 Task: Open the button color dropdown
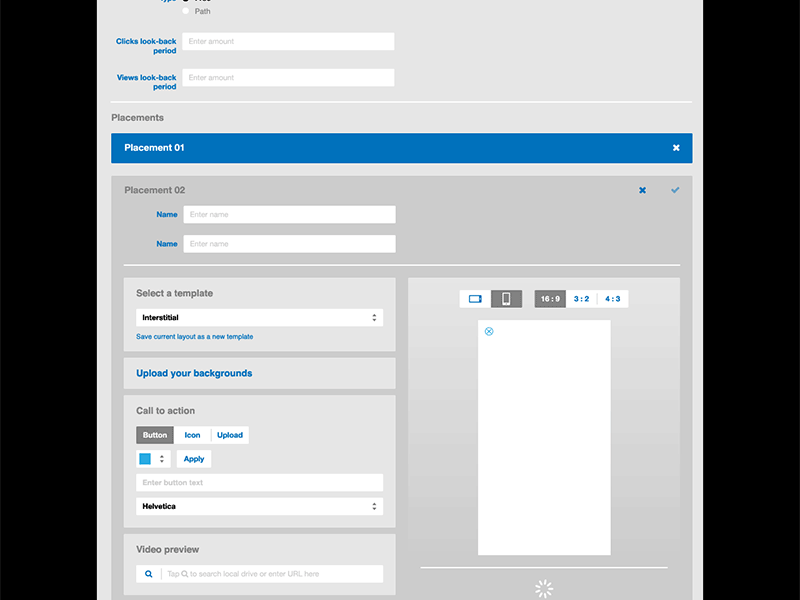[x=160, y=458]
